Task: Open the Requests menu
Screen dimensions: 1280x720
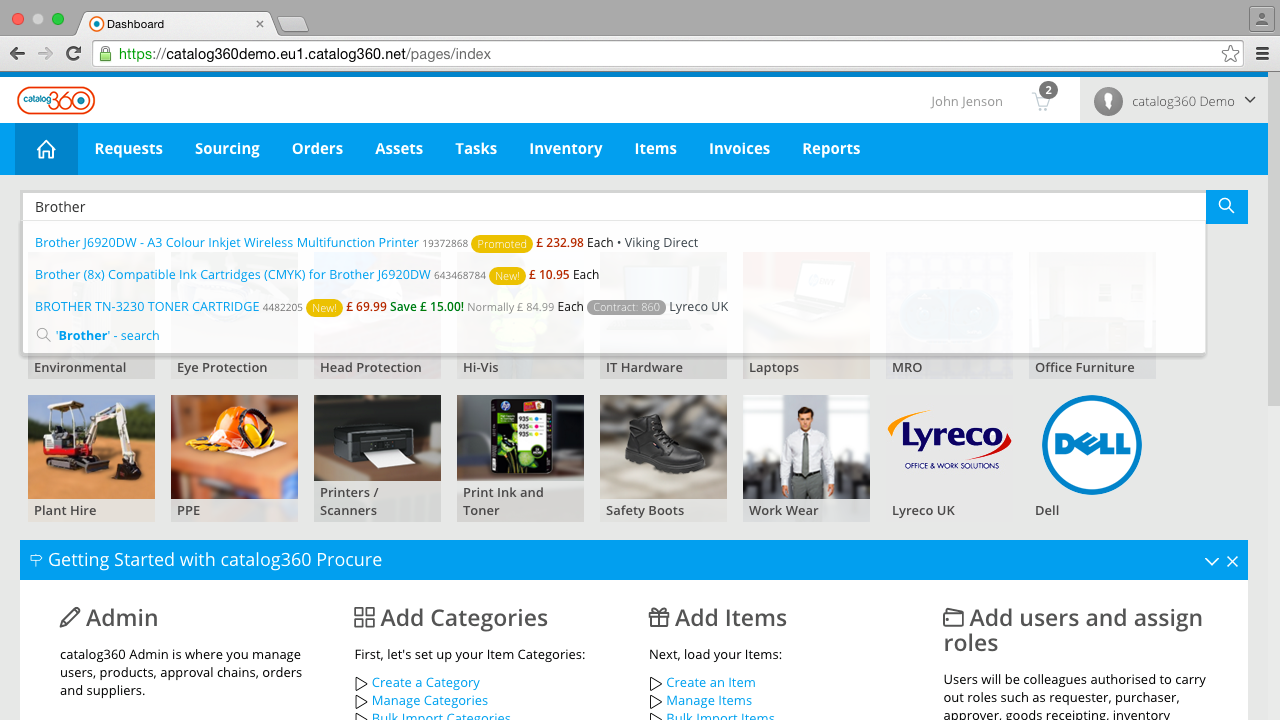Action: coord(129,149)
